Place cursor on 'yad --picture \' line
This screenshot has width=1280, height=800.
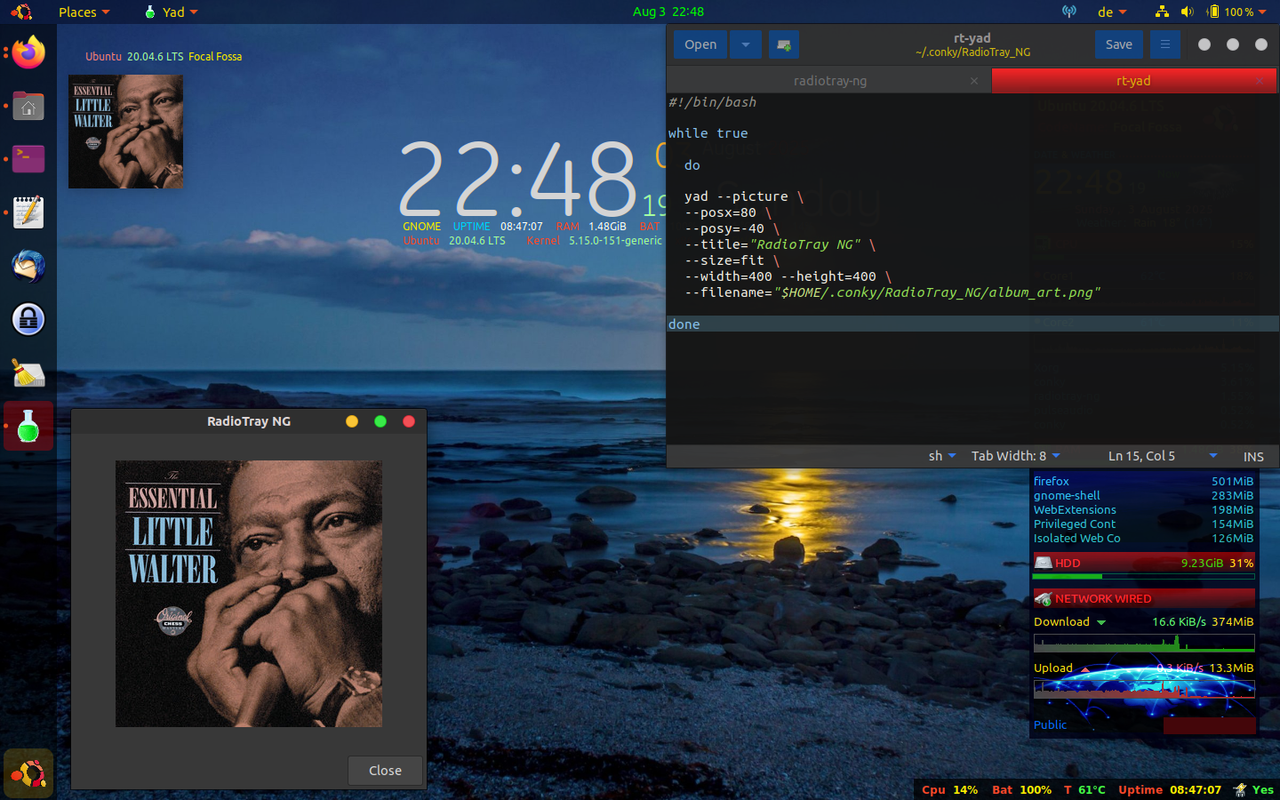[x=744, y=196]
